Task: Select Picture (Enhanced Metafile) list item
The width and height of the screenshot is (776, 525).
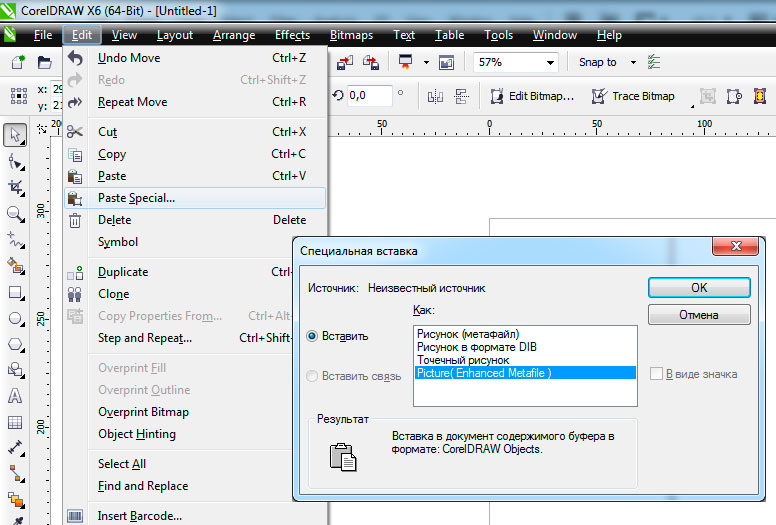Action: click(525, 373)
